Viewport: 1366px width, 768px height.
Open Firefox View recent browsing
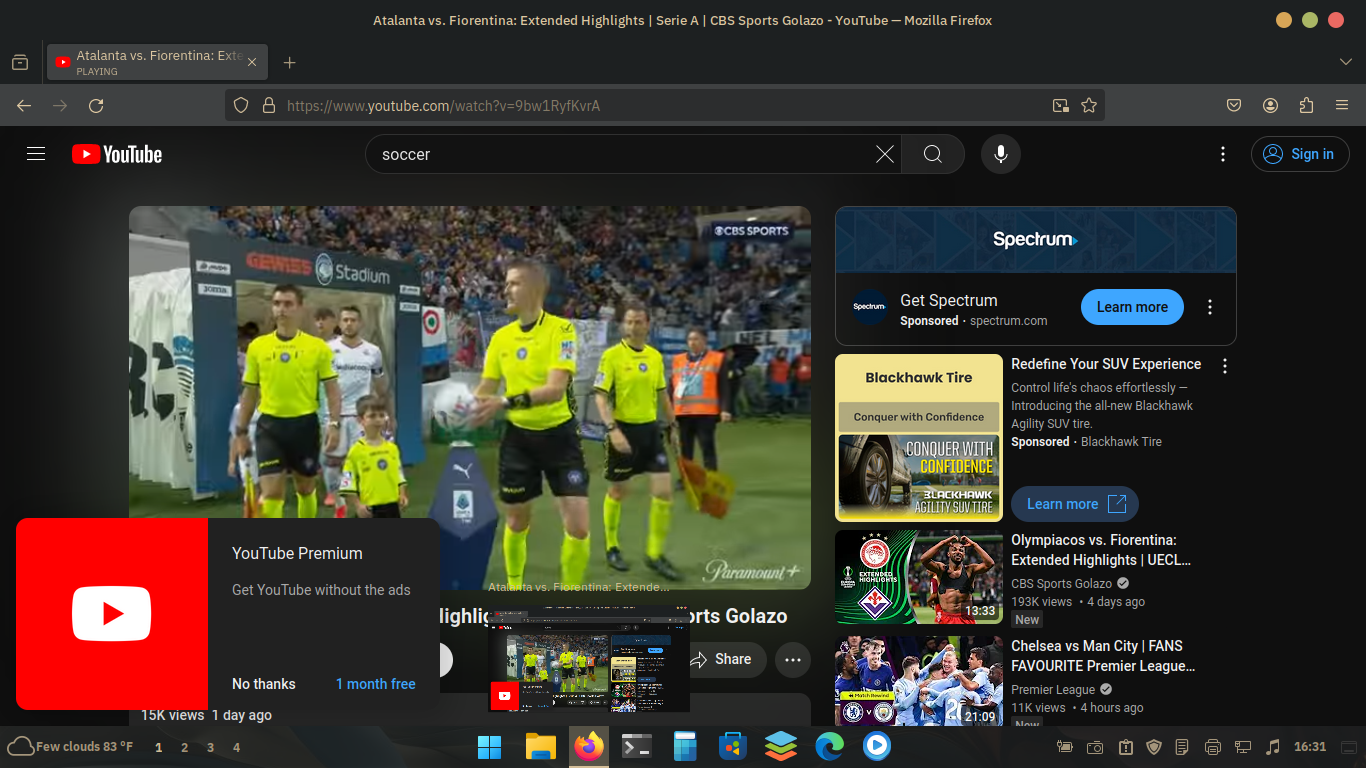[20, 62]
